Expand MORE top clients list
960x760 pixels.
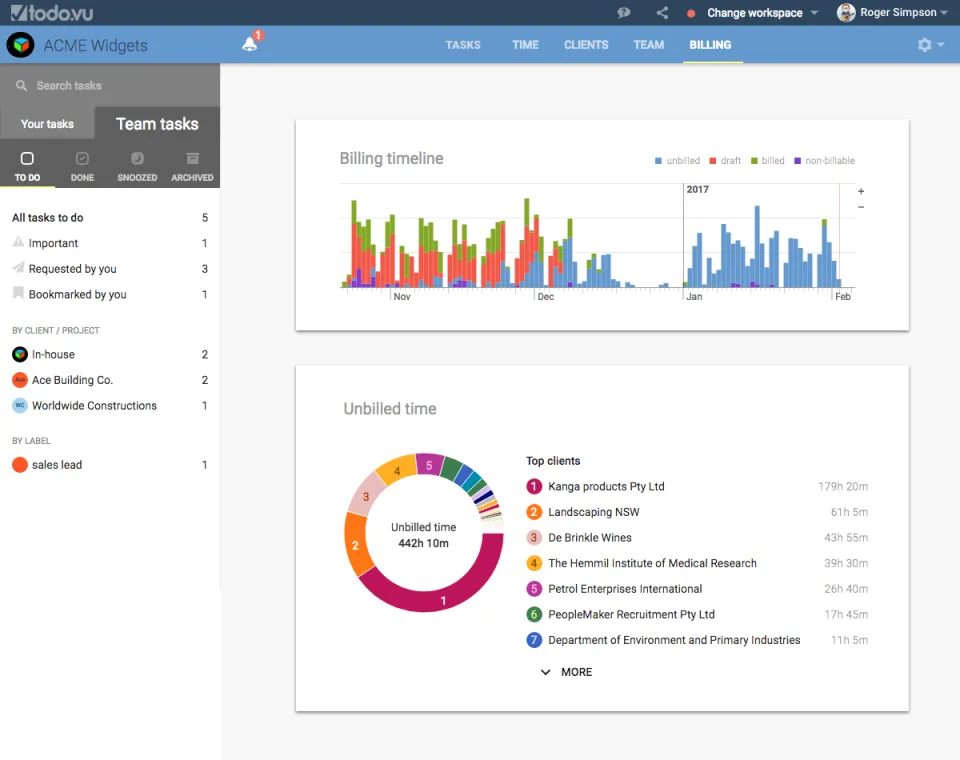click(566, 672)
